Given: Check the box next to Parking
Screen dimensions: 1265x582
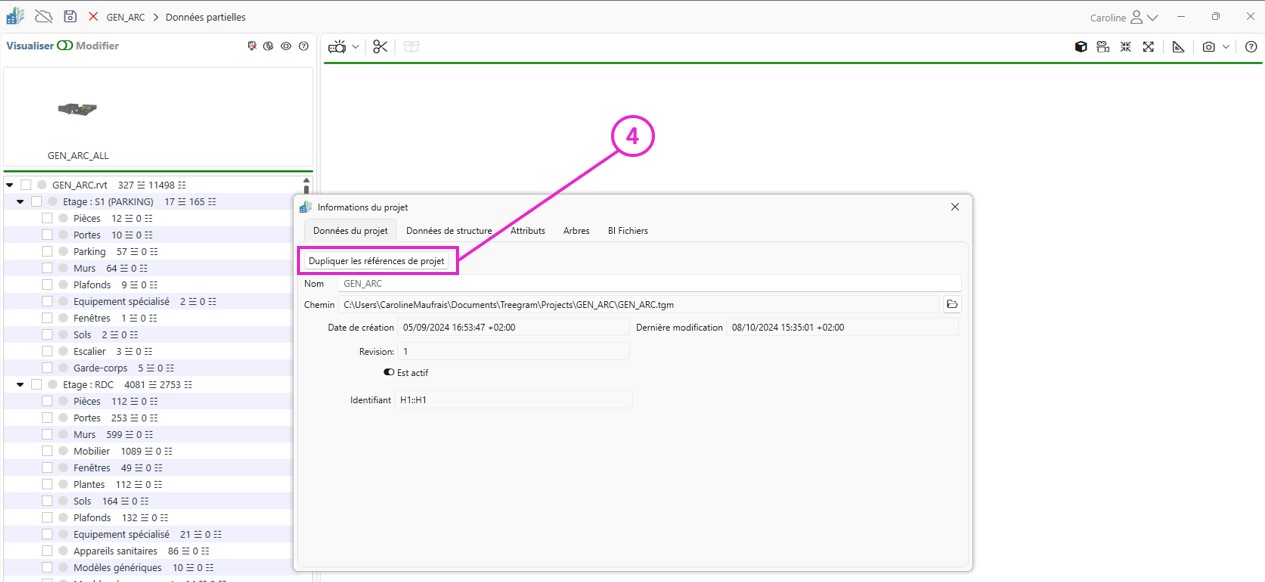Looking at the screenshot, I should (x=47, y=251).
